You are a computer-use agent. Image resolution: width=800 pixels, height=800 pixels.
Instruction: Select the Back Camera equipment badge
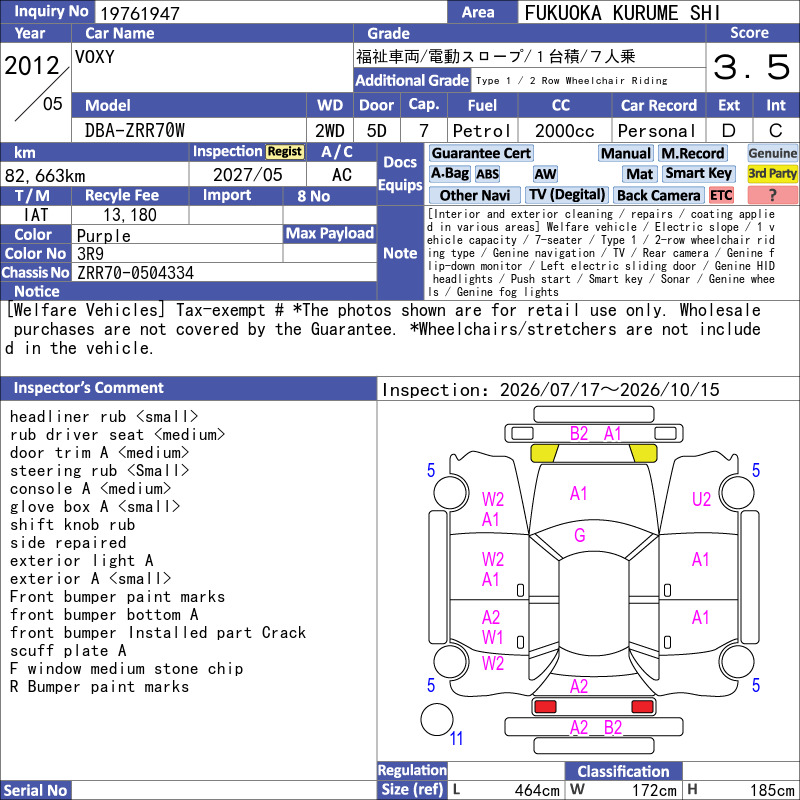coord(659,195)
